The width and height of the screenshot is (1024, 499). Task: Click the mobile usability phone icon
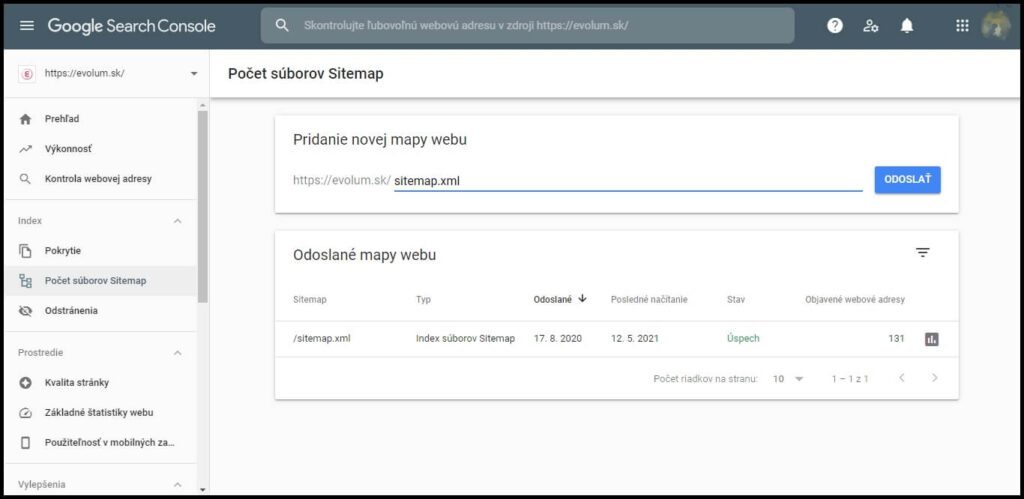25,443
